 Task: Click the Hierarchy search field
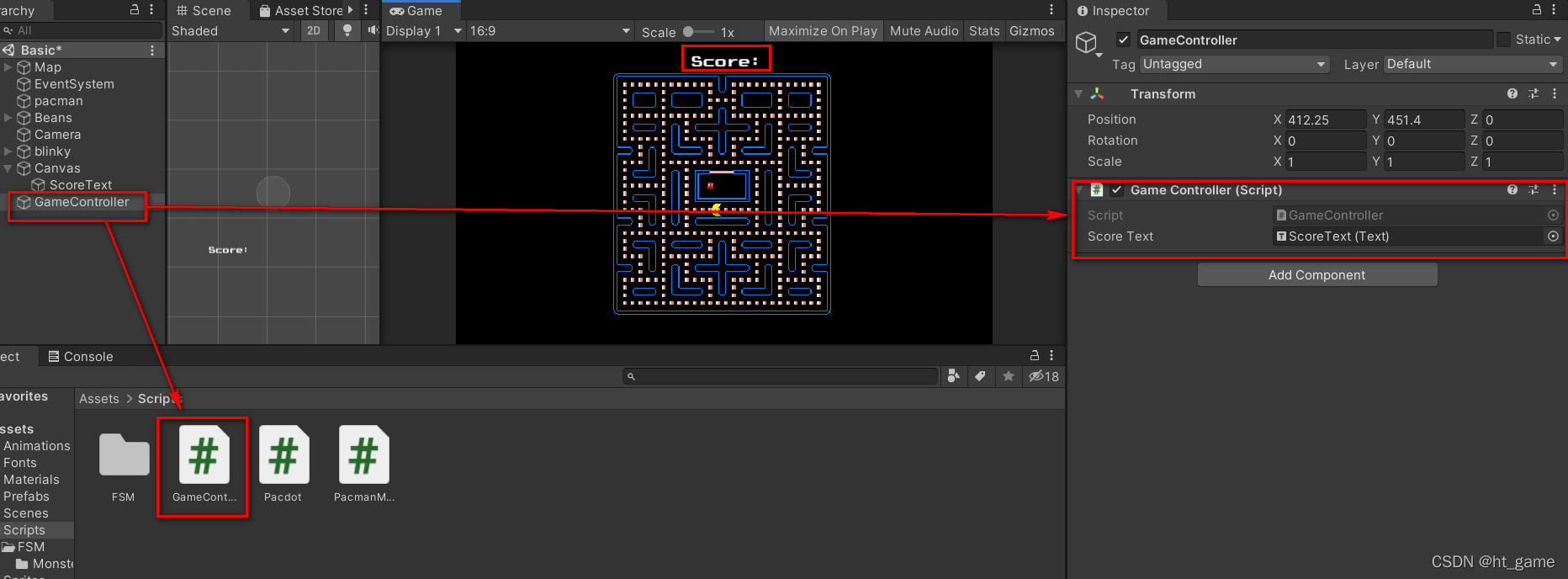tap(82, 30)
